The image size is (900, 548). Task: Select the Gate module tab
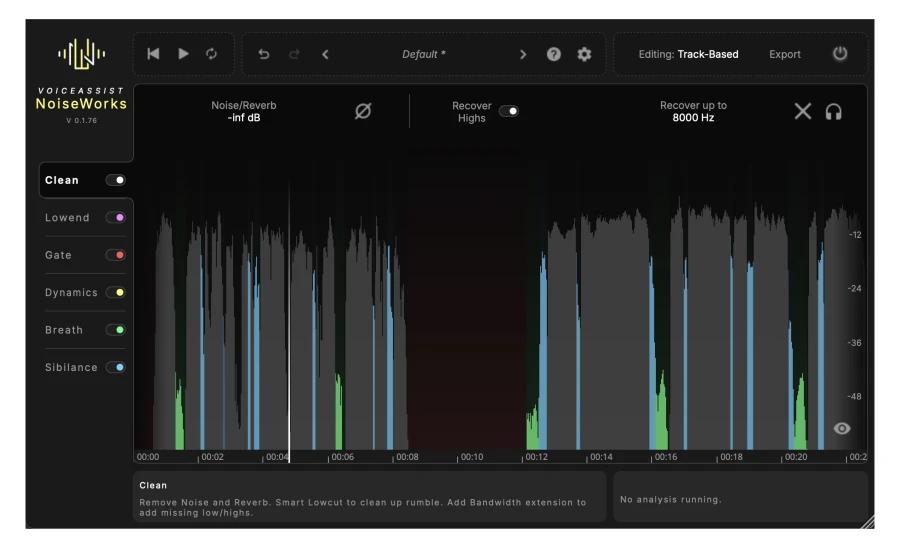pyautogui.click(x=58, y=255)
